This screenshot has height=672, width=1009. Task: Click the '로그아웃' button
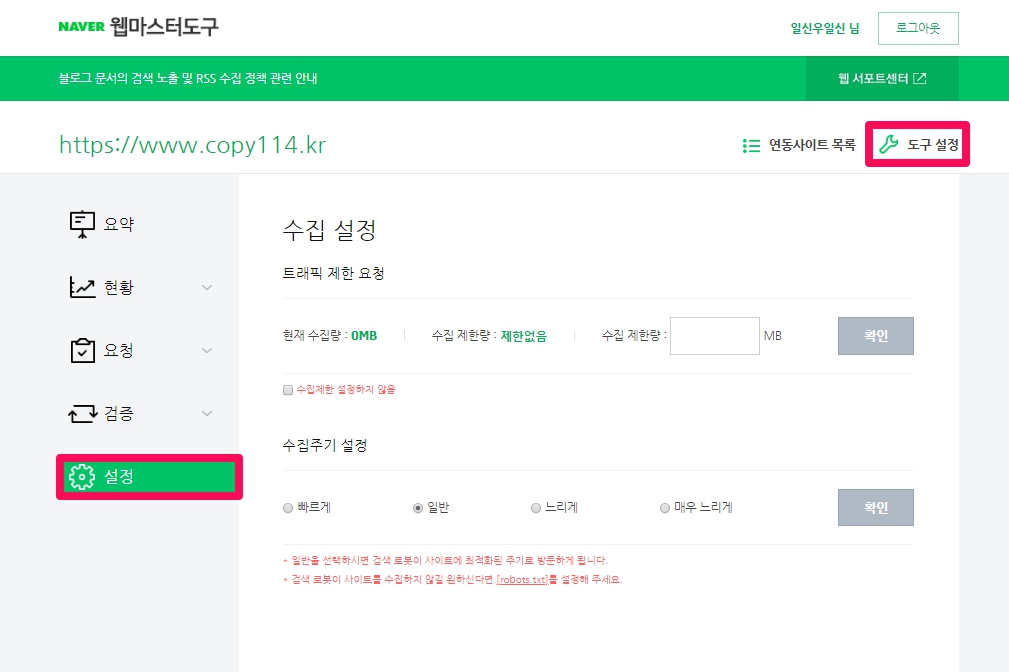[918, 28]
